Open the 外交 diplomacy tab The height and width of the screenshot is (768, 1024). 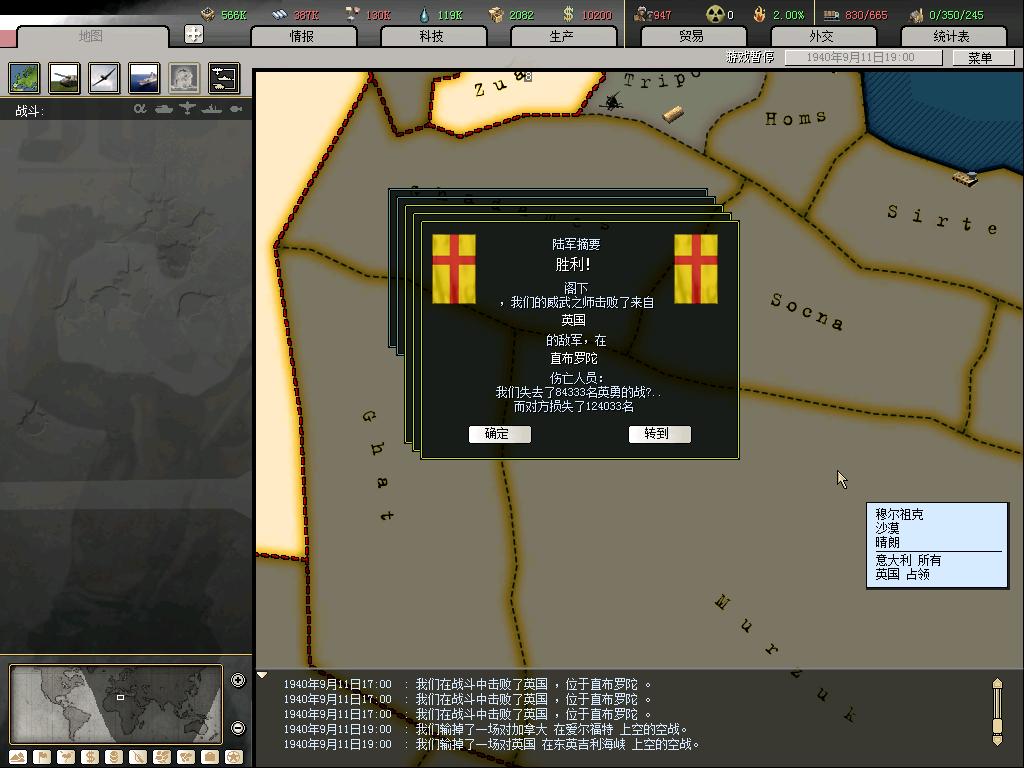[x=823, y=37]
